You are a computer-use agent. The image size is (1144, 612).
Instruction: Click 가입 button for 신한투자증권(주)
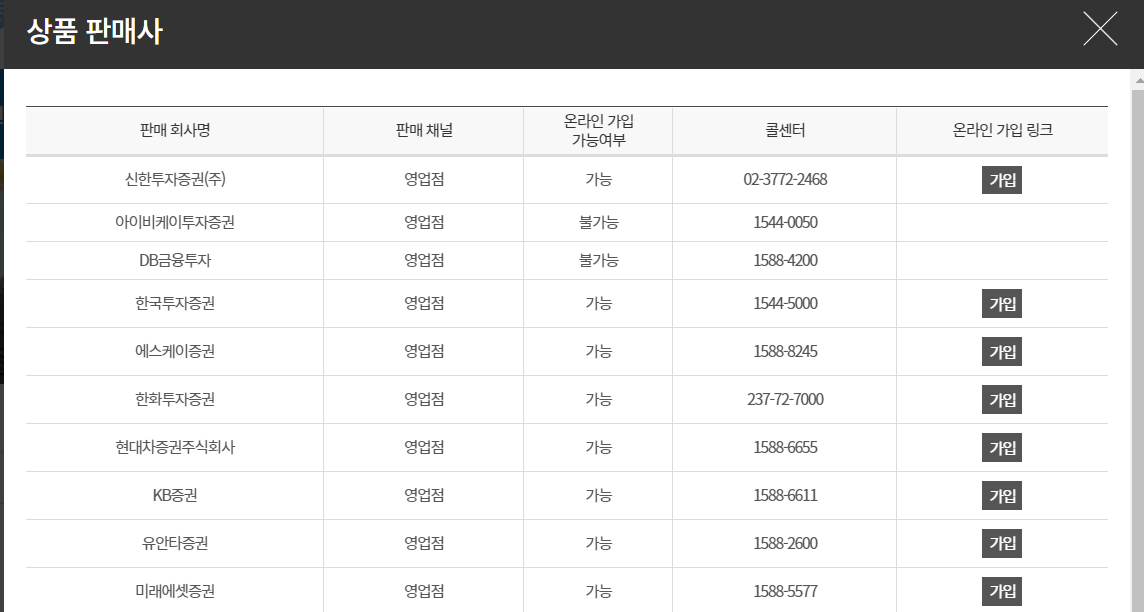[1002, 180]
